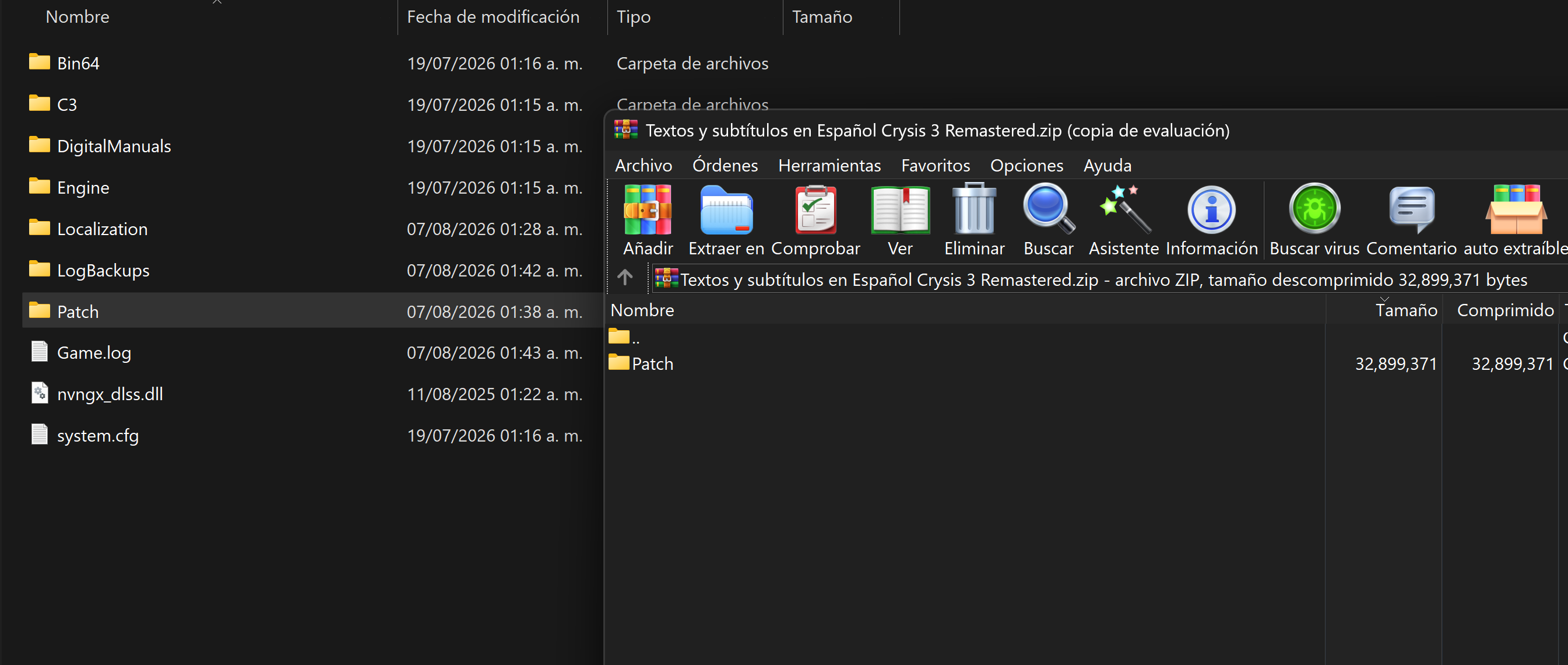Show archive details with Información icon
This screenshot has width=1568, height=665.
pos(1211,210)
